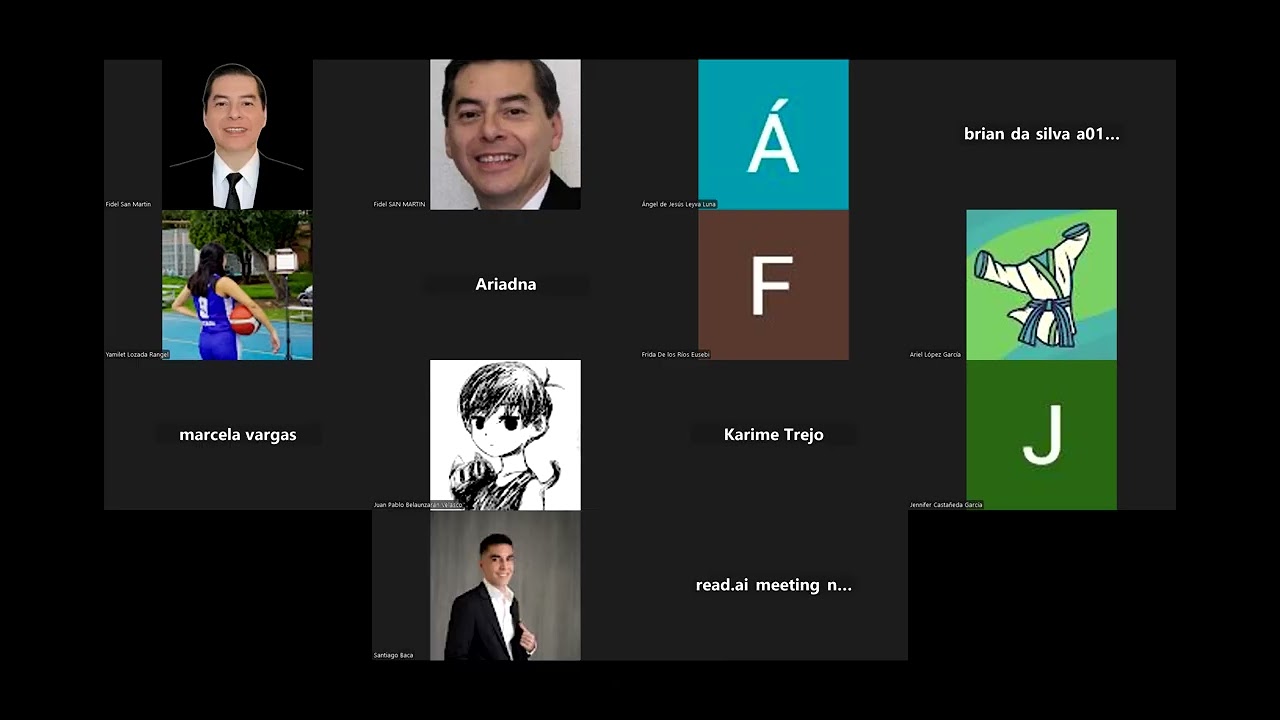1280x720 pixels.
Task: Click the green 'J' avatar of Jennifer
Action: [x=1041, y=435]
